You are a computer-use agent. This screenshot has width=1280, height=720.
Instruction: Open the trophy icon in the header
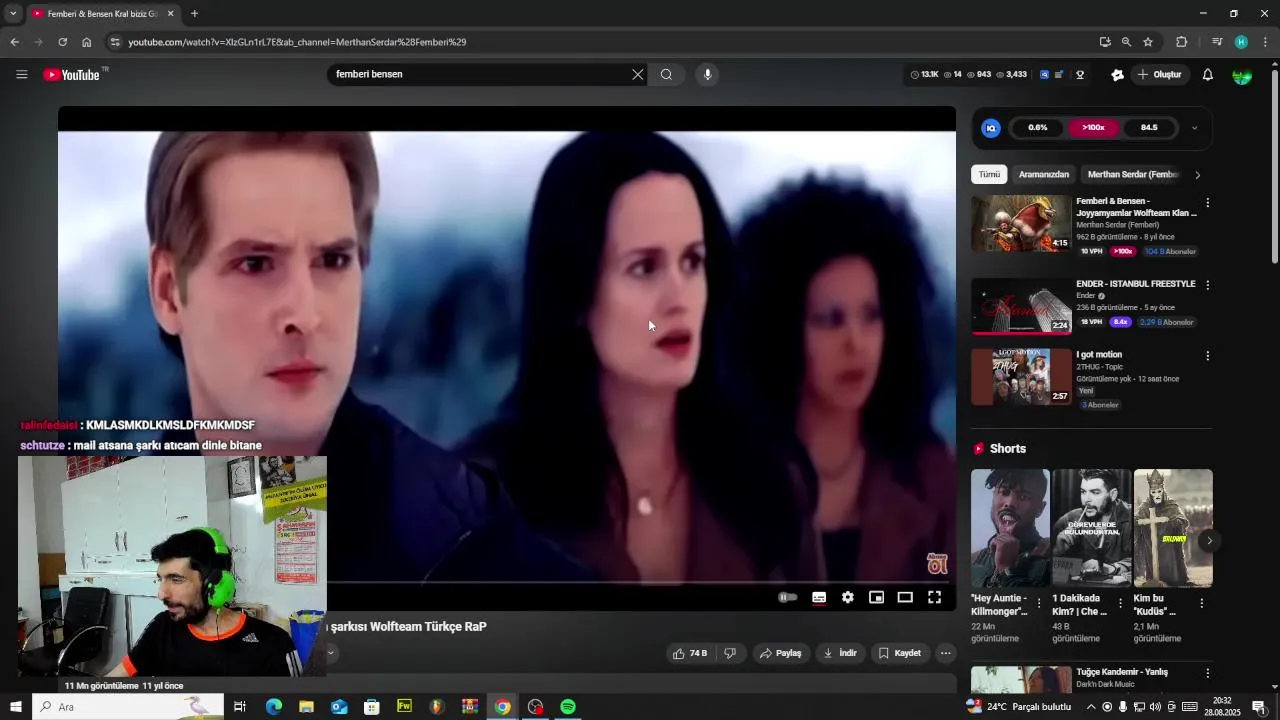1080,75
